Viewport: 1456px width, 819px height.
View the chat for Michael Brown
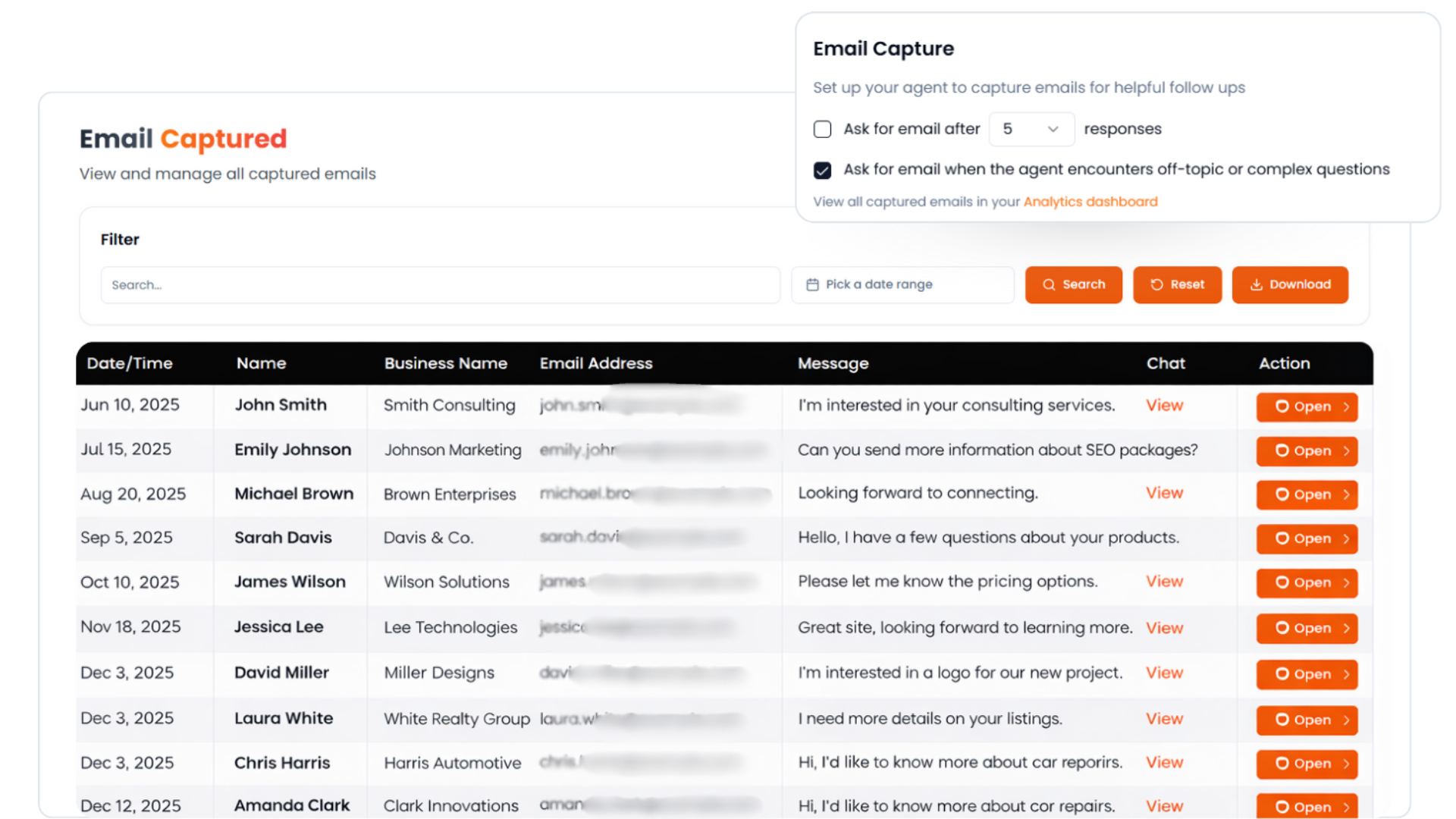(x=1164, y=493)
